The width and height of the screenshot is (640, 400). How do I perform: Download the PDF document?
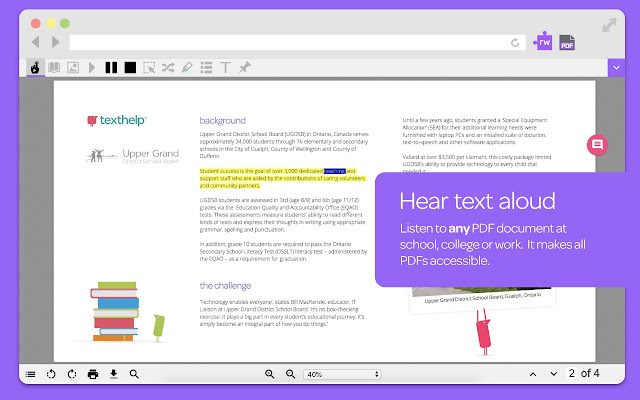[113, 374]
